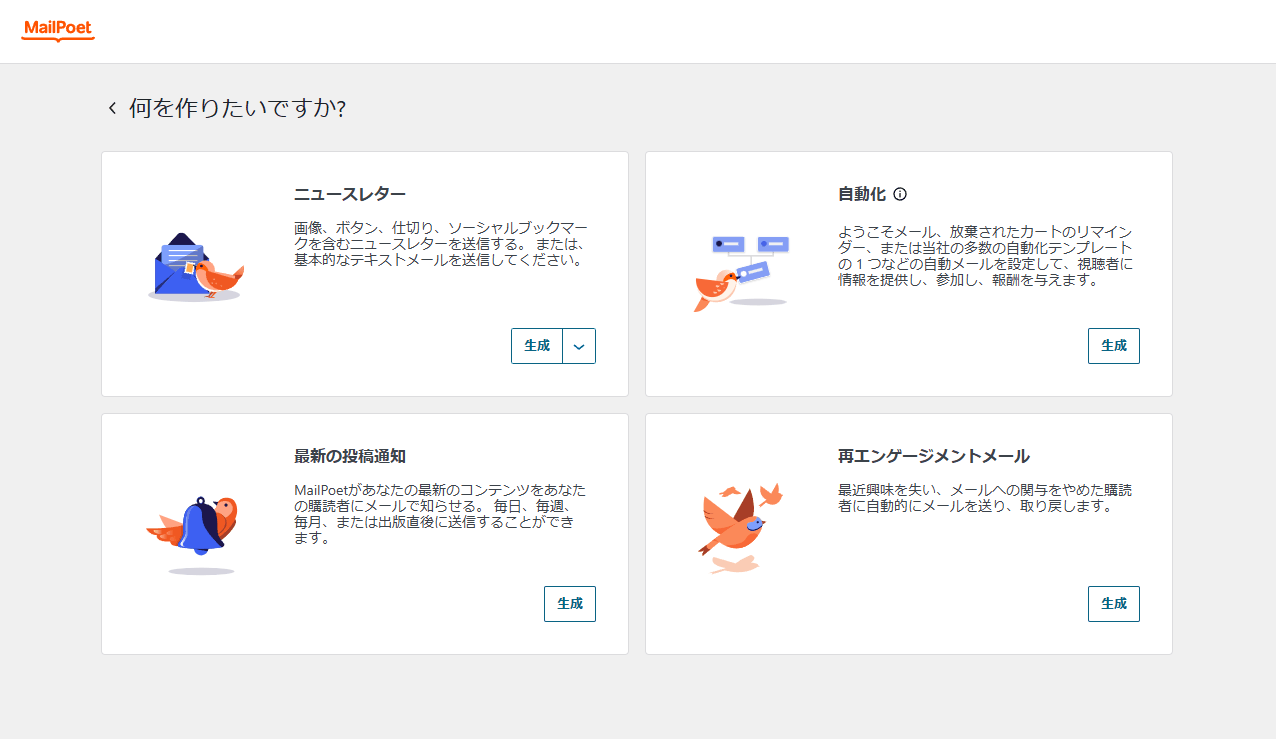Click the ニュースレター envelope and bird illustration

coord(196,267)
